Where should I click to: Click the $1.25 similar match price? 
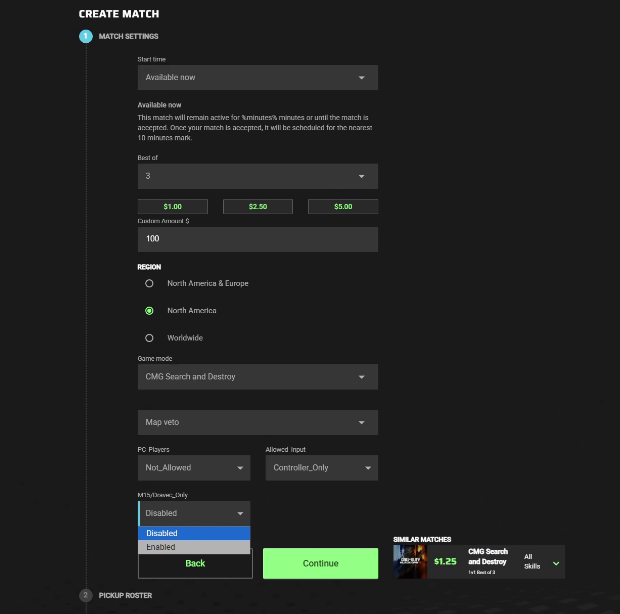coord(445,561)
